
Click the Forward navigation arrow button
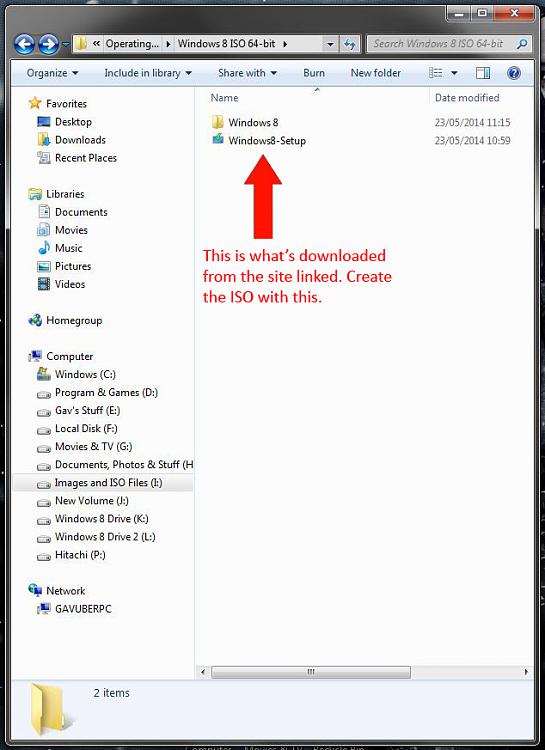coord(48,44)
